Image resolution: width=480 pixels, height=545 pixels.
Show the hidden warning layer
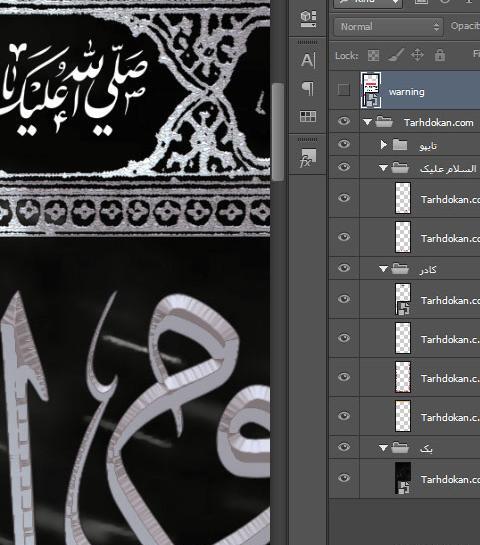click(x=344, y=90)
